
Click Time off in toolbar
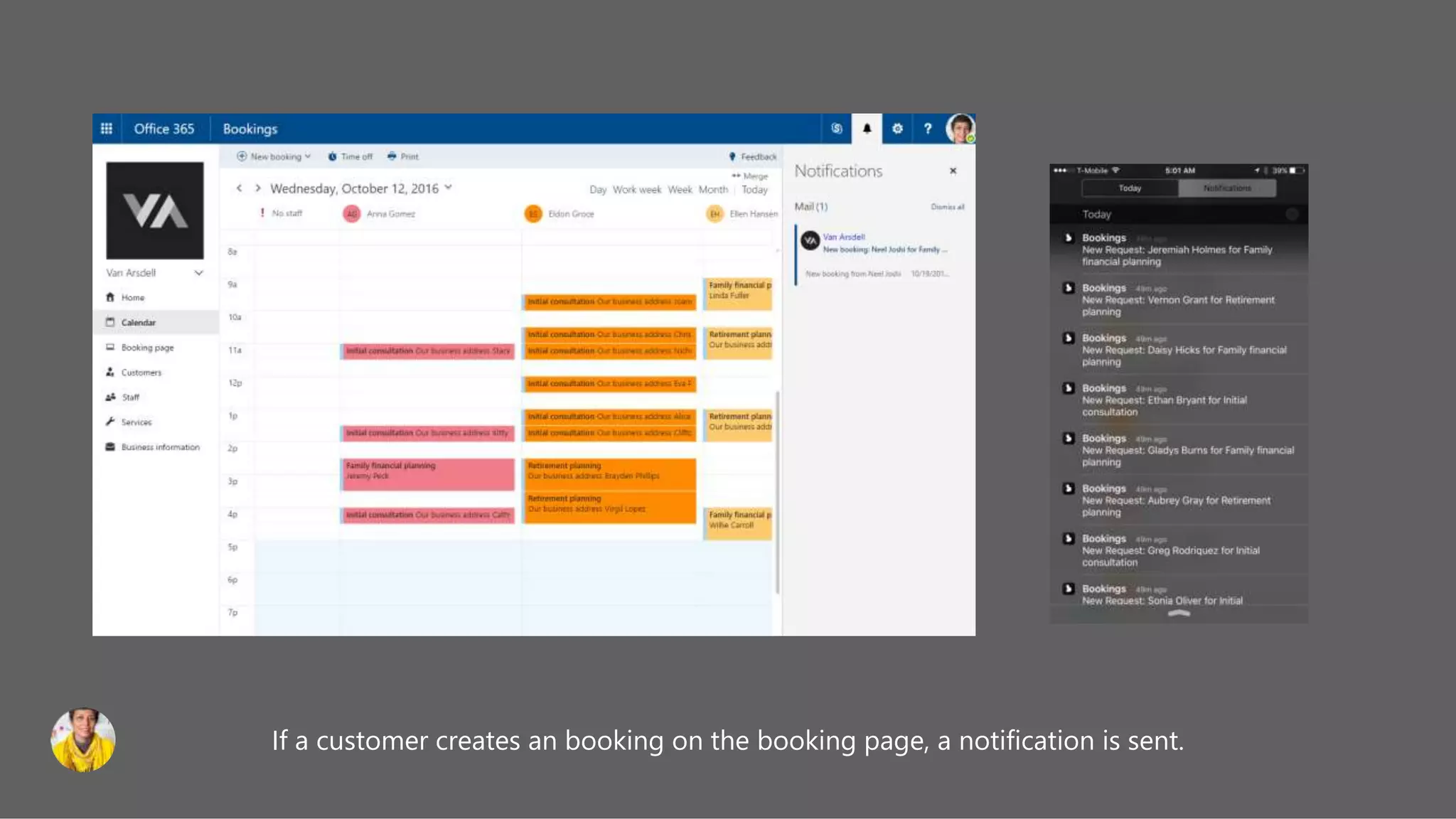[350, 156]
